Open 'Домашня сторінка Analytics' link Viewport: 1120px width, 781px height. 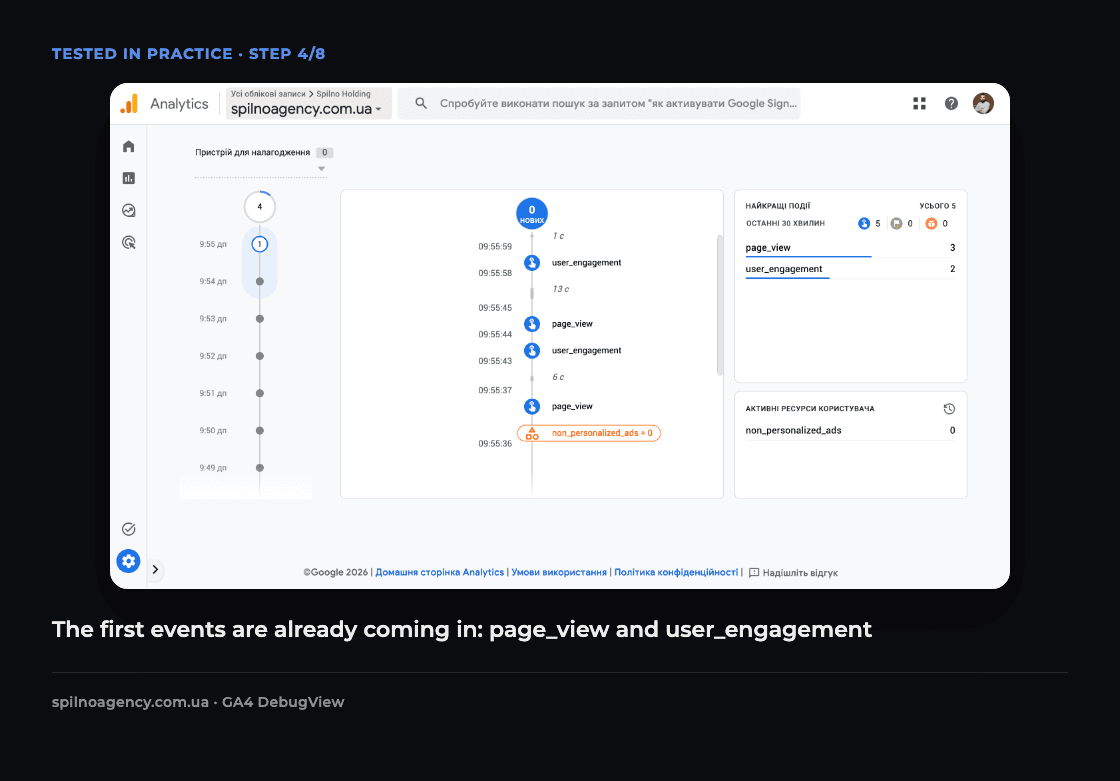coord(439,572)
